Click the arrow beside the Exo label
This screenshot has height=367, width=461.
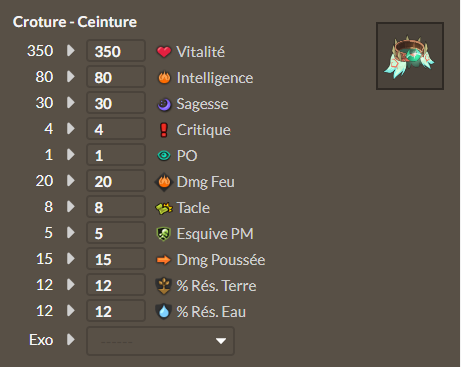(71, 340)
